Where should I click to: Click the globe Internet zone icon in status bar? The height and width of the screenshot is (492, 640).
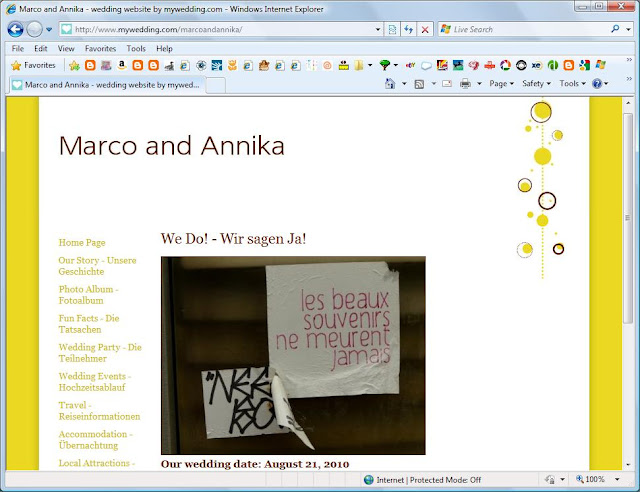(369, 480)
